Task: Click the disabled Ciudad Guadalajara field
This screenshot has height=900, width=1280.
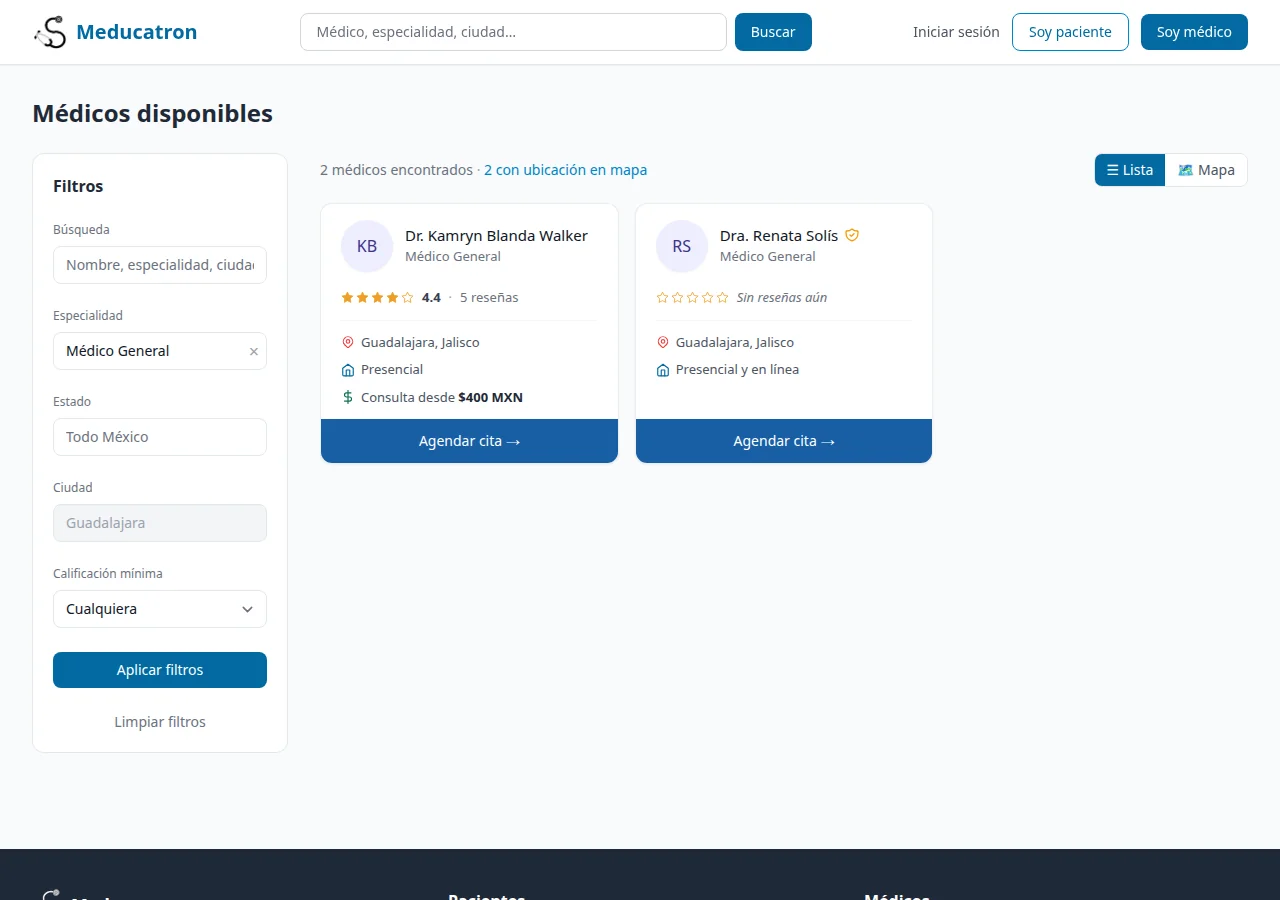Action: [160, 523]
